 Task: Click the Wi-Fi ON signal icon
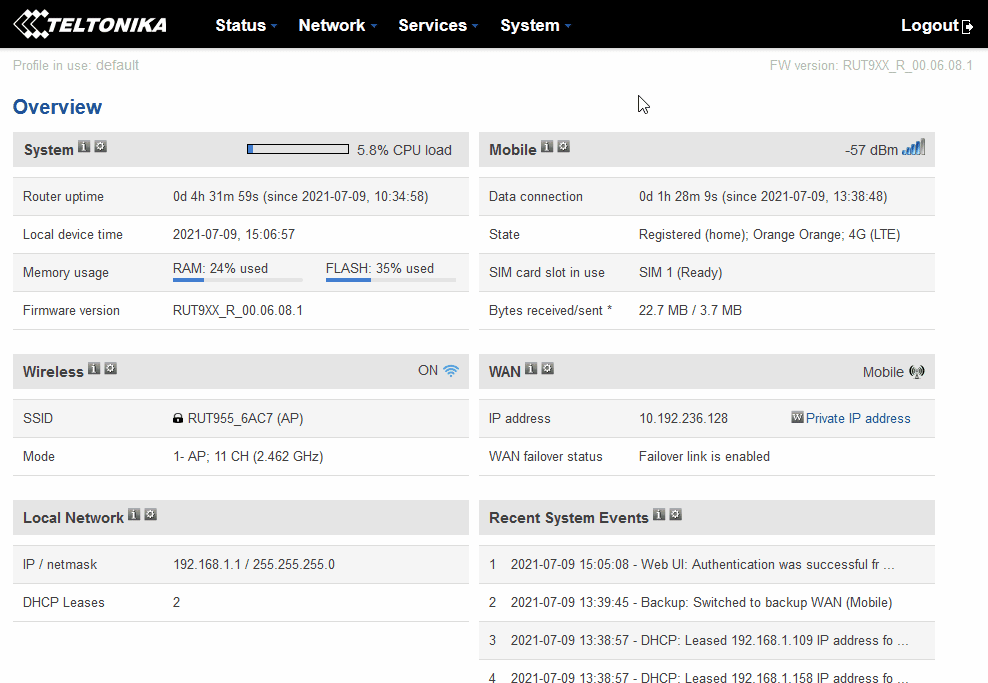[451, 371]
